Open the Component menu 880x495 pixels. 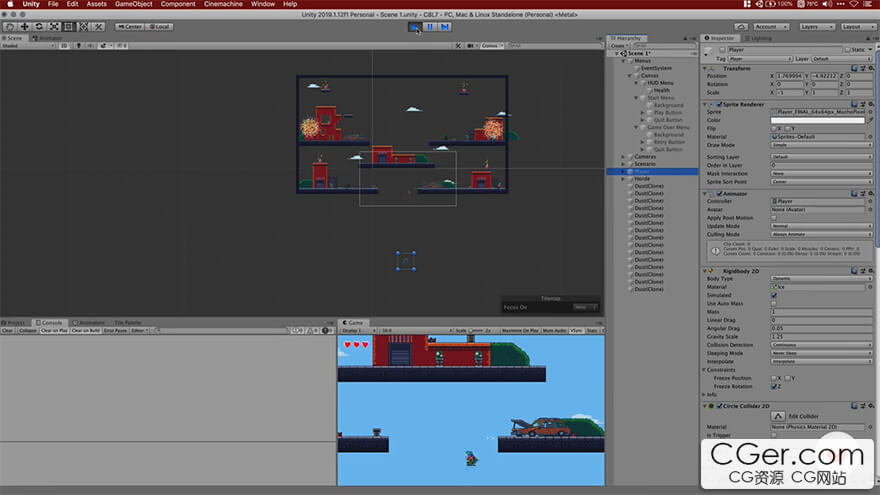178,4
